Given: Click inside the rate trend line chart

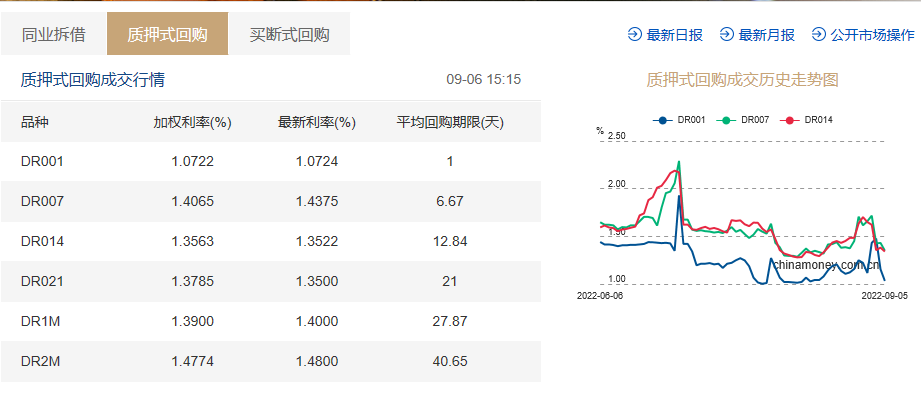Looking at the screenshot, I should (x=742, y=213).
